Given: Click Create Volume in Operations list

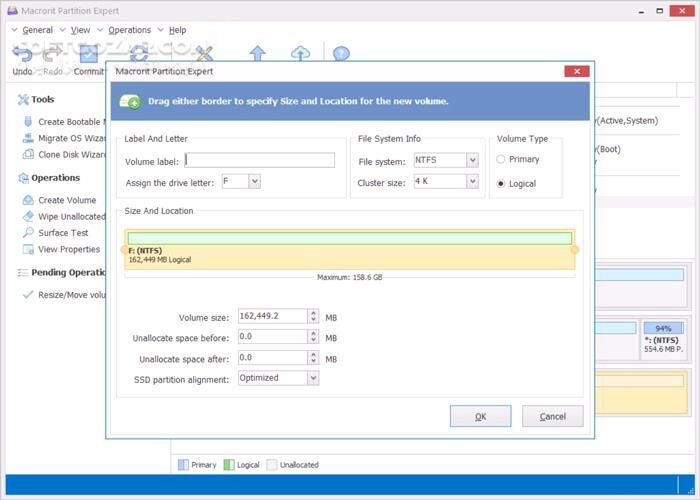Looking at the screenshot, I should tap(67, 200).
